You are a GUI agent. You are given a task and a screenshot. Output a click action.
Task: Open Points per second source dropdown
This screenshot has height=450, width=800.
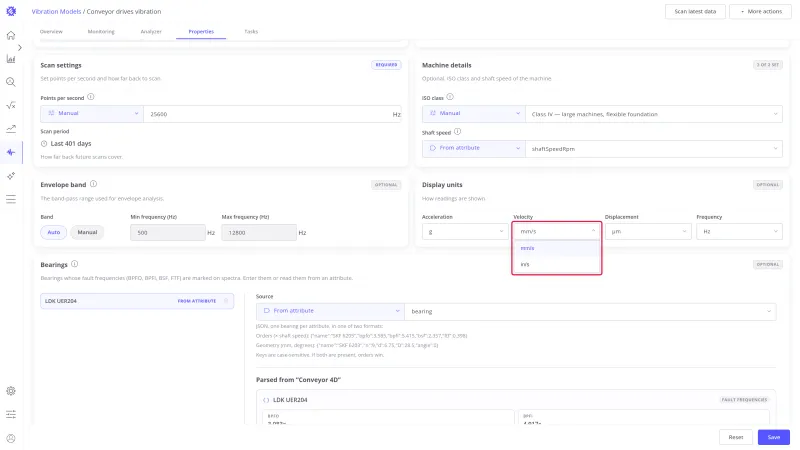click(92, 114)
